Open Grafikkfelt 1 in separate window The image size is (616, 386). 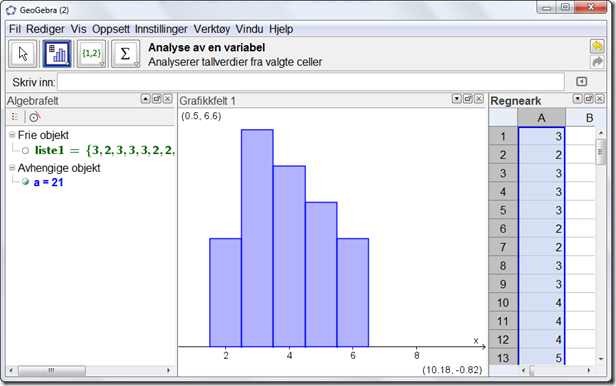tap(468, 99)
